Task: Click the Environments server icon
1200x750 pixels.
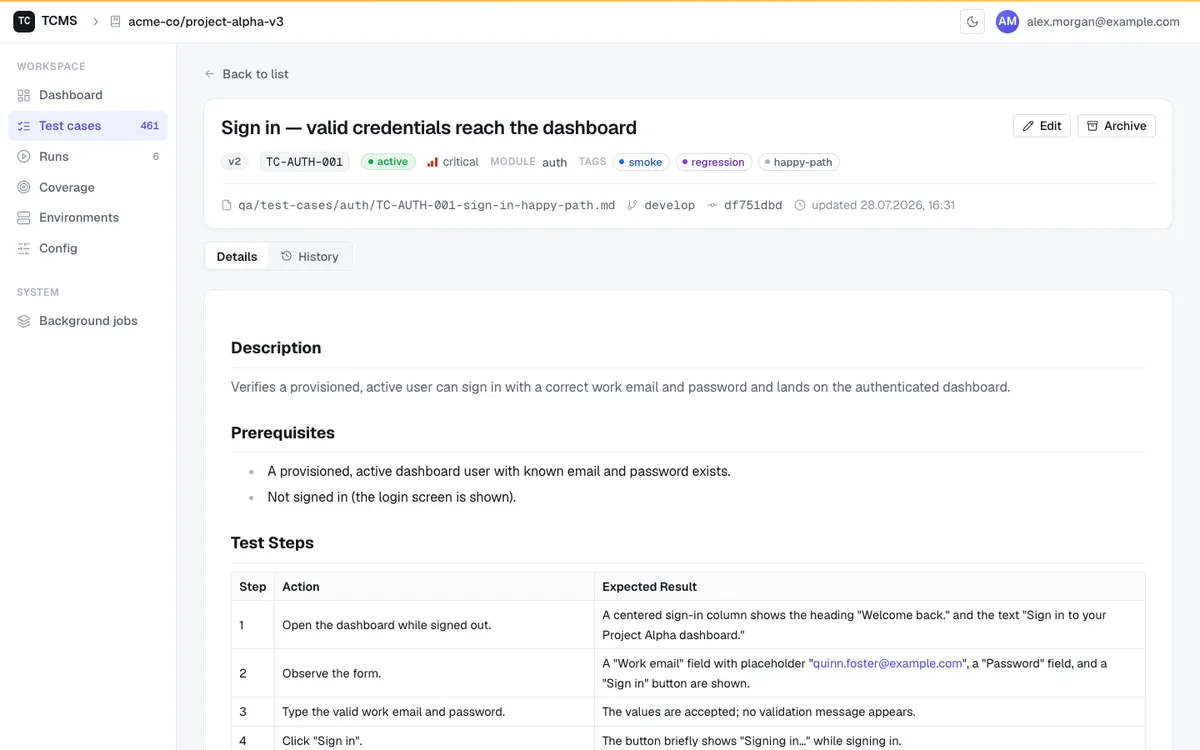Action: pos(24,217)
